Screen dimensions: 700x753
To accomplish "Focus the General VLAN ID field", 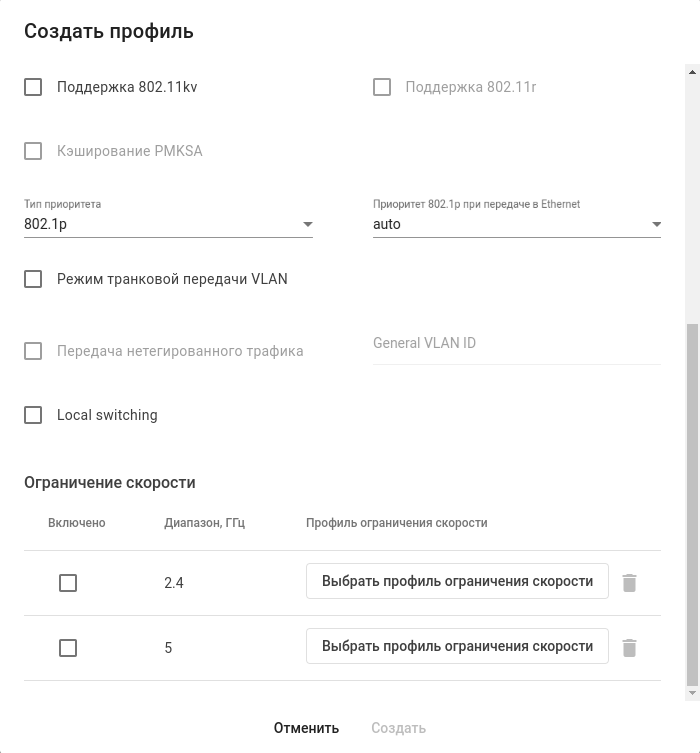I will coord(516,343).
